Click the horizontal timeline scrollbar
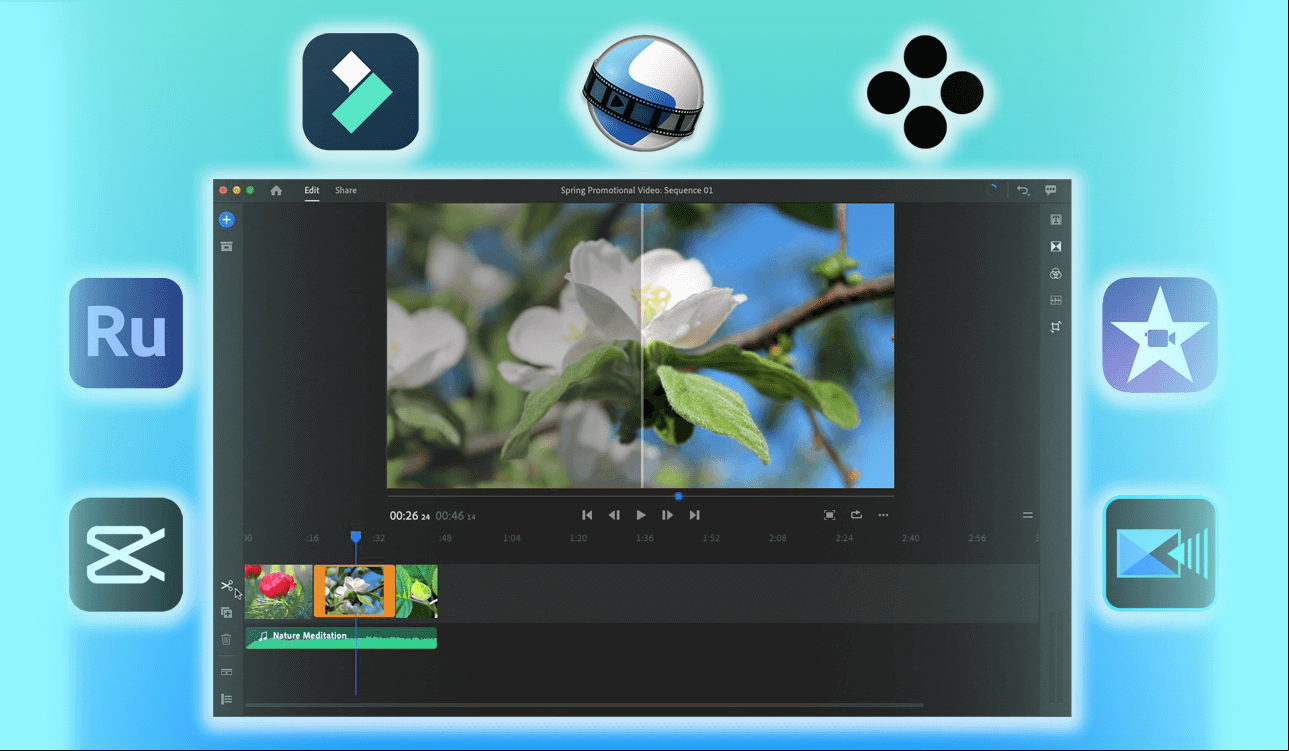The height and width of the screenshot is (751, 1289). [584, 705]
